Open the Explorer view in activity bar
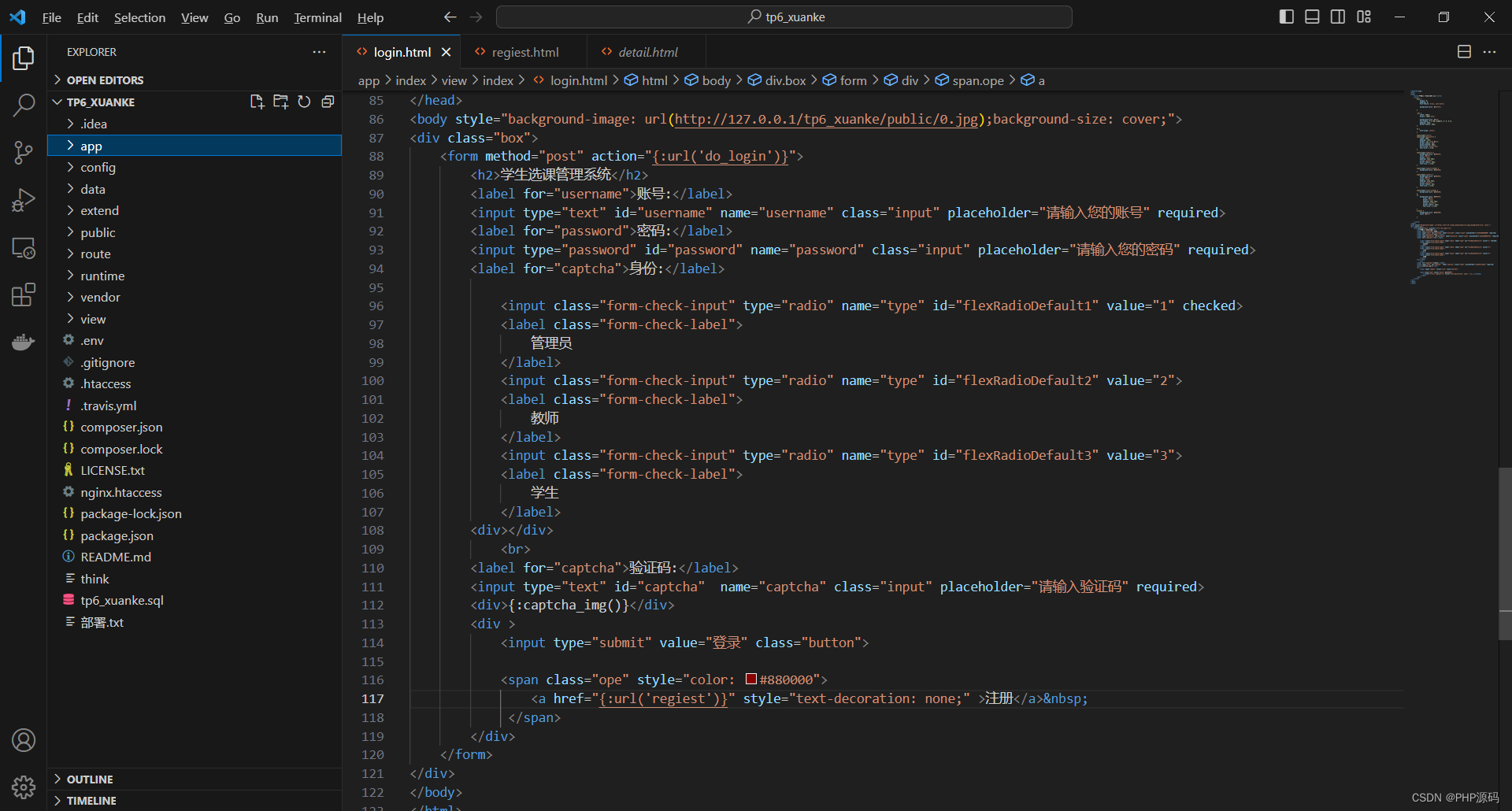 pyautogui.click(x=24, y=58)
